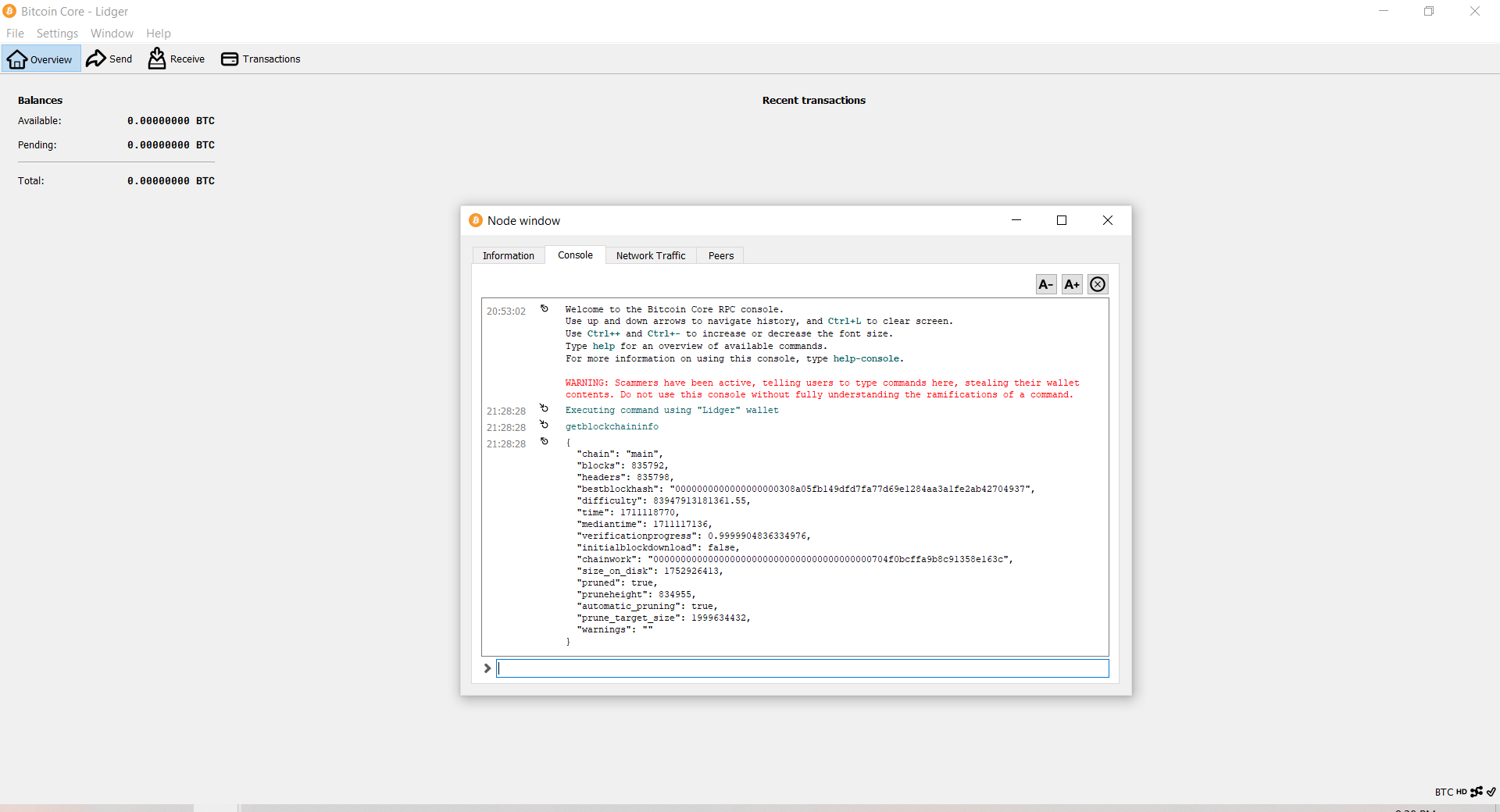Open the Window menu
The height and width of the screenshot is (812, 1500).
[x=112, y=34]
